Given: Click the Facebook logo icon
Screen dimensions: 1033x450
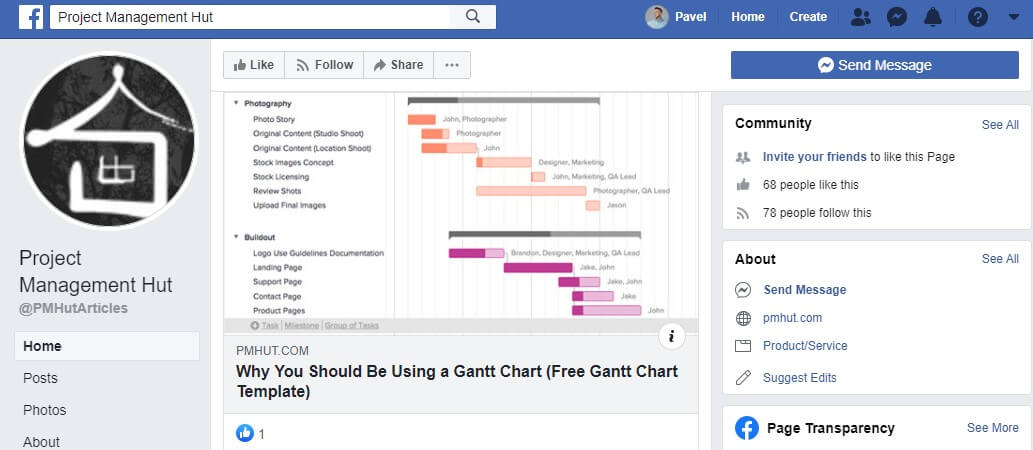Looking at the screenshot, I should (31, 17).
